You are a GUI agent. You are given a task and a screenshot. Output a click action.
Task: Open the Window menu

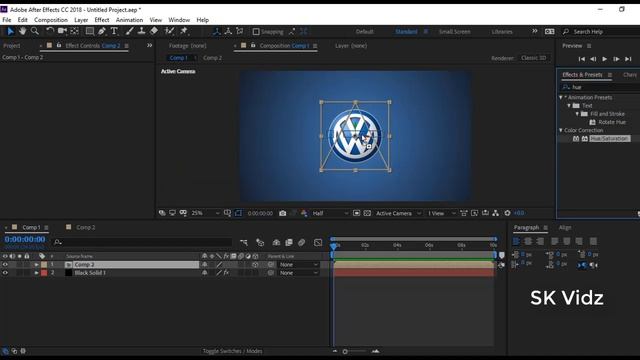[179, 20]
